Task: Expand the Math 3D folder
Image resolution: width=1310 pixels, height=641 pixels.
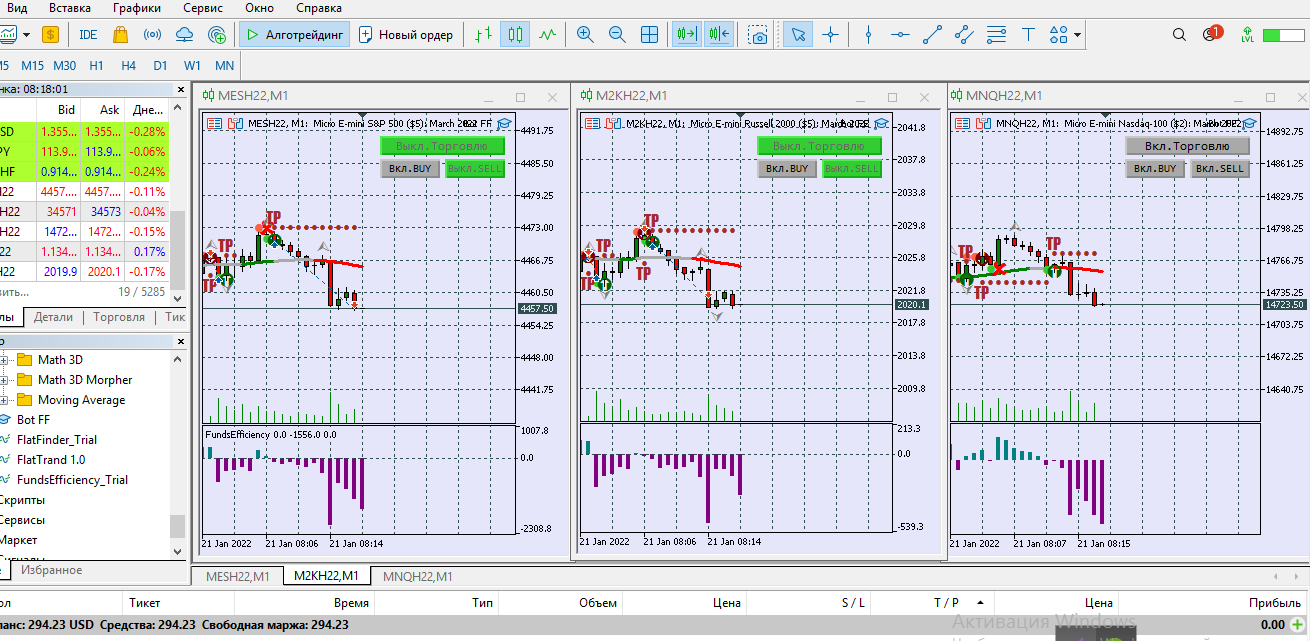Action: [x=4, y=360]
